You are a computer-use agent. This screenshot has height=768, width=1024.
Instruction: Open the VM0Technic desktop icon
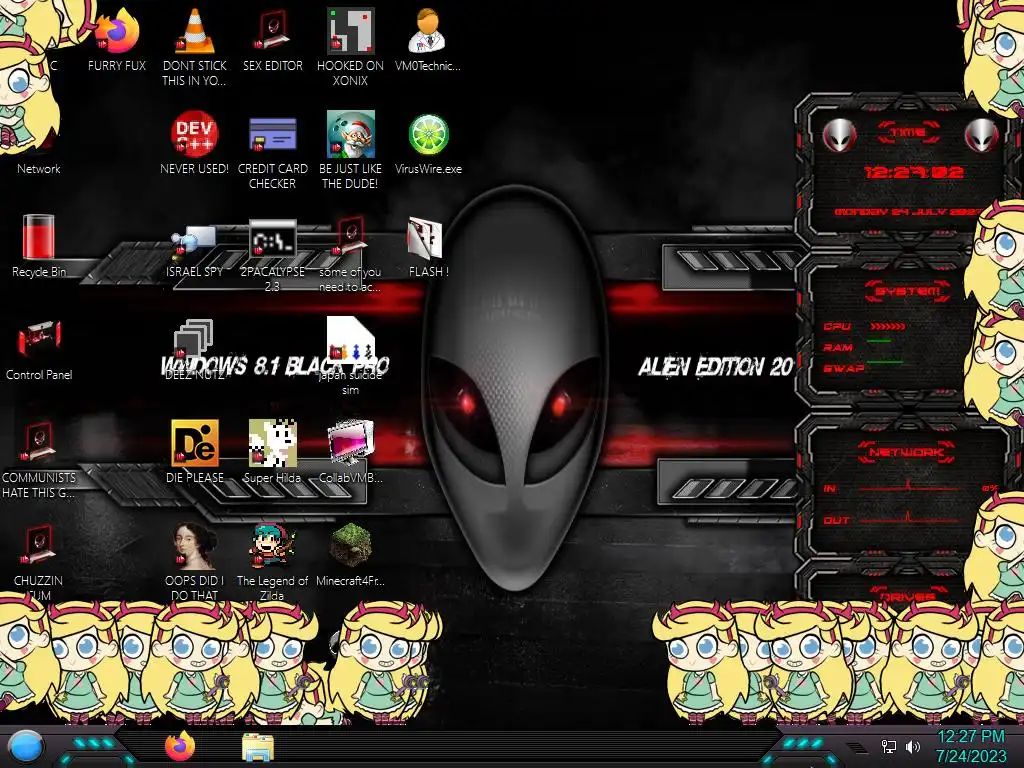pyautogui.click(x=428, y=31)
